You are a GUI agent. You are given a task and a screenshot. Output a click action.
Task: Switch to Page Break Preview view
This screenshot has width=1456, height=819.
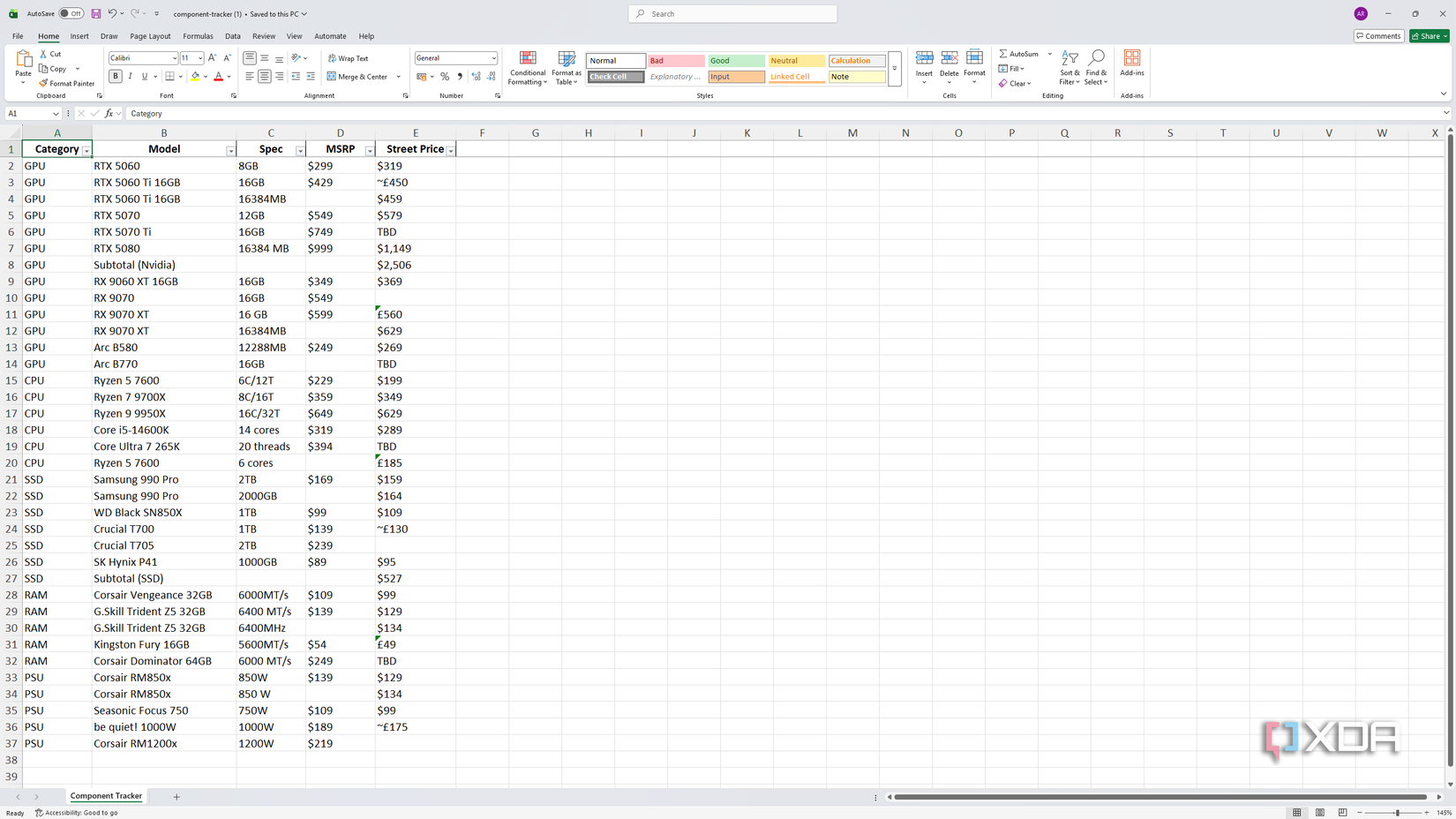[x=1343, y=813]
